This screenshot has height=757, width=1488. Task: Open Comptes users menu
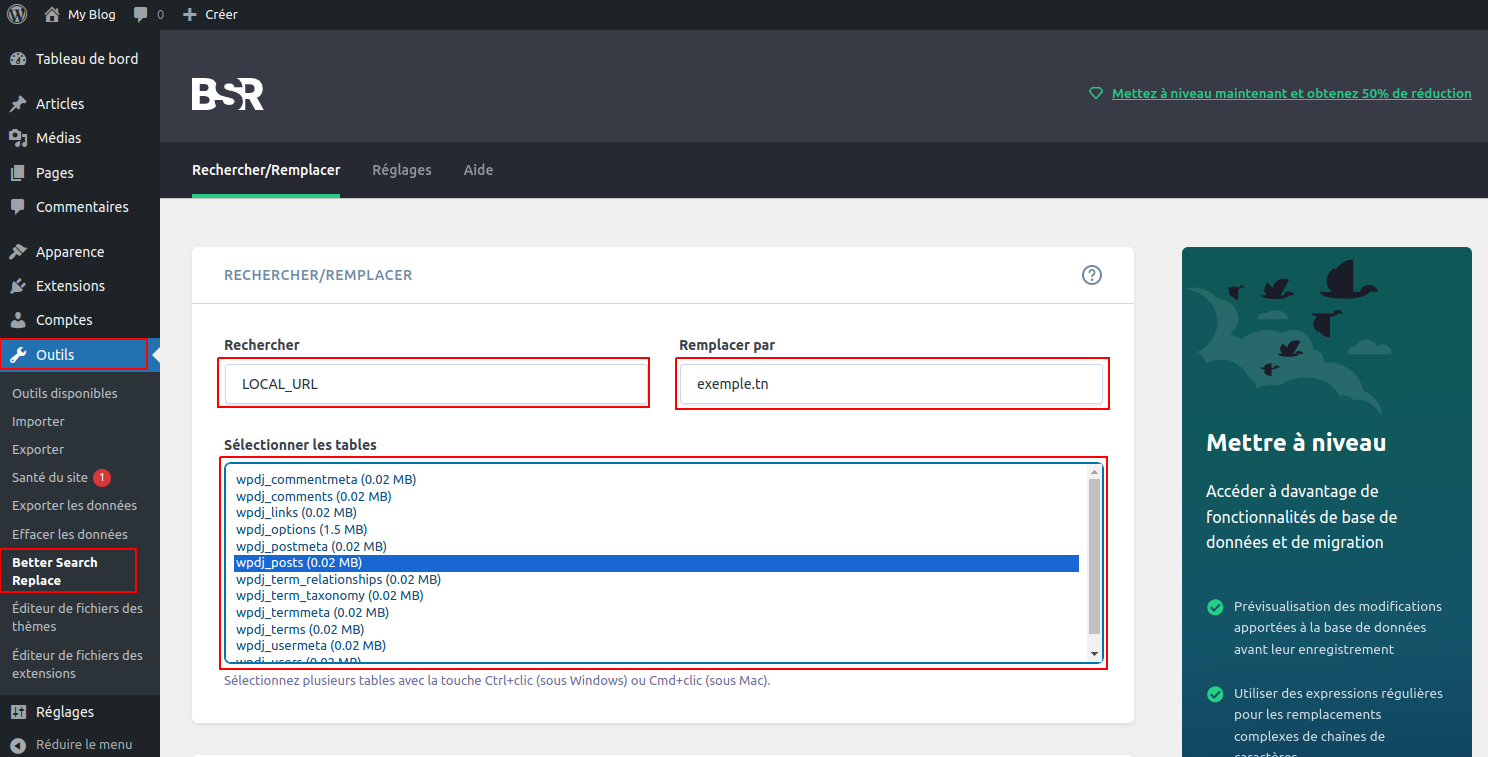(64, 320)
